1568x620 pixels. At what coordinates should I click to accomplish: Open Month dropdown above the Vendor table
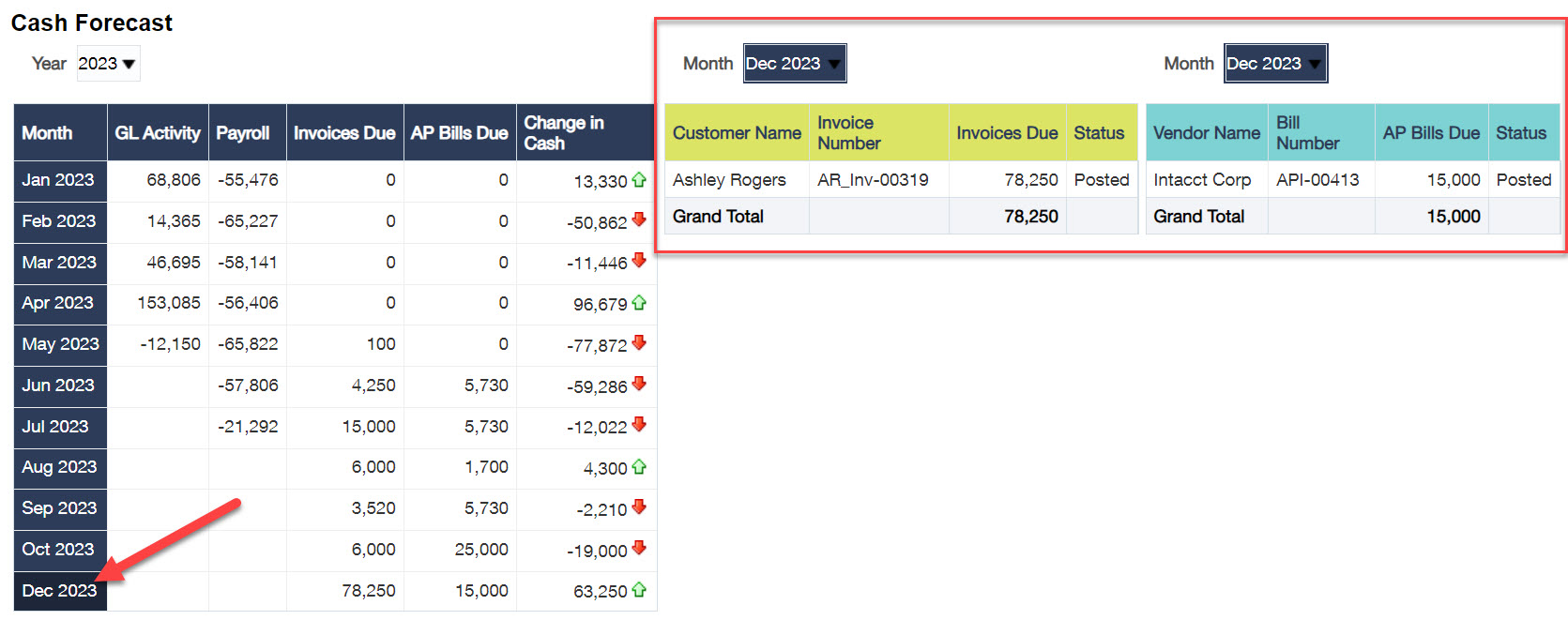pyautogui.click(x=1274, y=64)
